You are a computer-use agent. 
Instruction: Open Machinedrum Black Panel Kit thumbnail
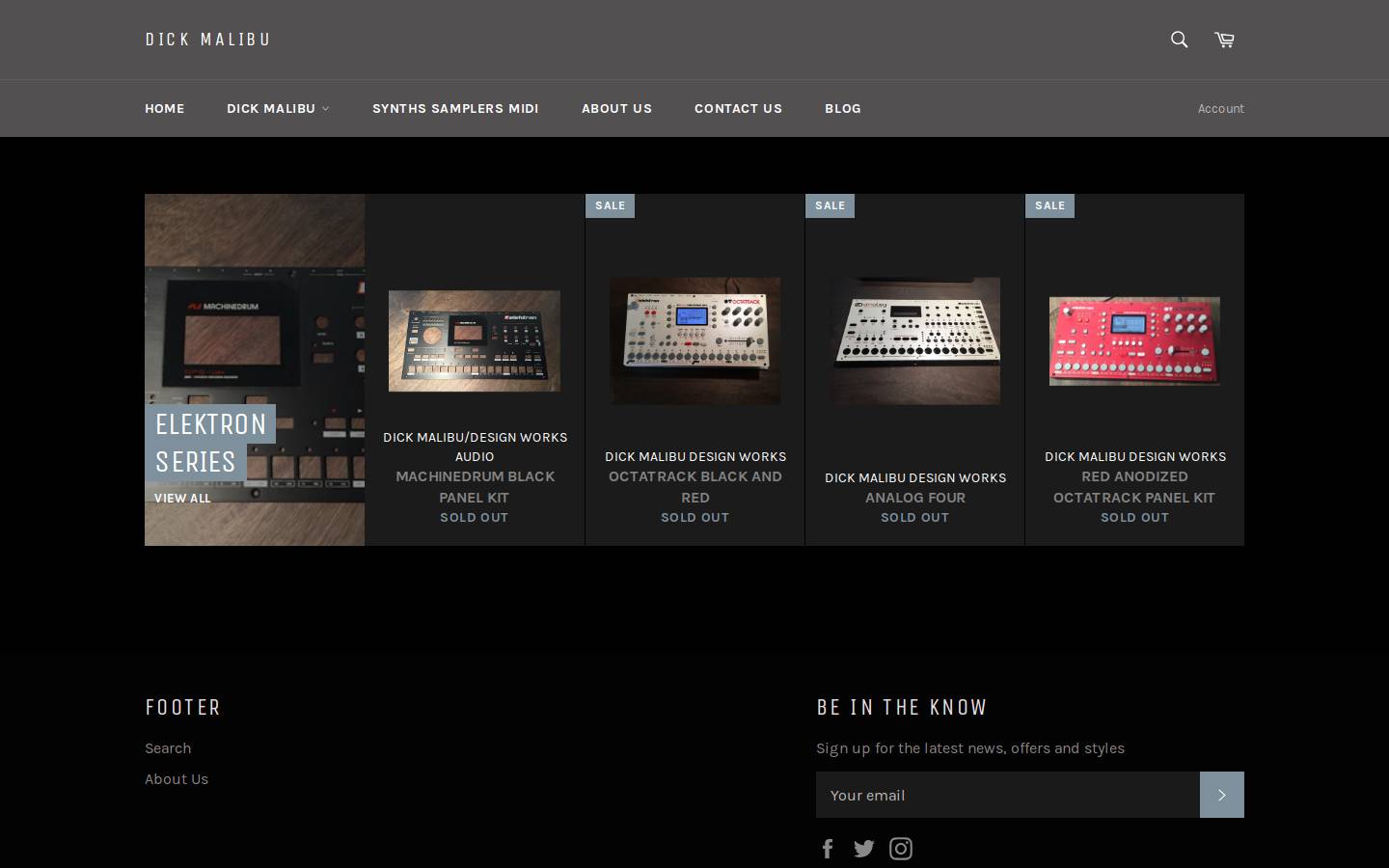pyautogui.click(x=475, y=340)
